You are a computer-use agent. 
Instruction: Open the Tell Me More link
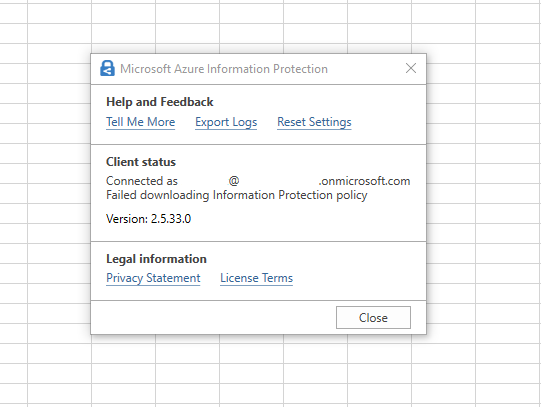tap(140, 122)
